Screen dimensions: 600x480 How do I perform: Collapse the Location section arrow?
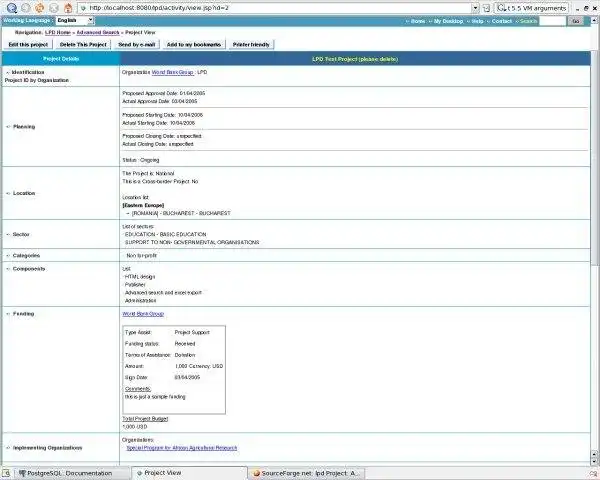click(x=8, y=193)
